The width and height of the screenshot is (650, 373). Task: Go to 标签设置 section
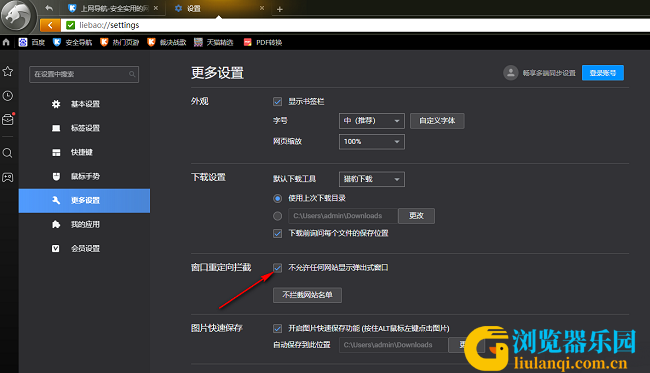click(85, 128)
